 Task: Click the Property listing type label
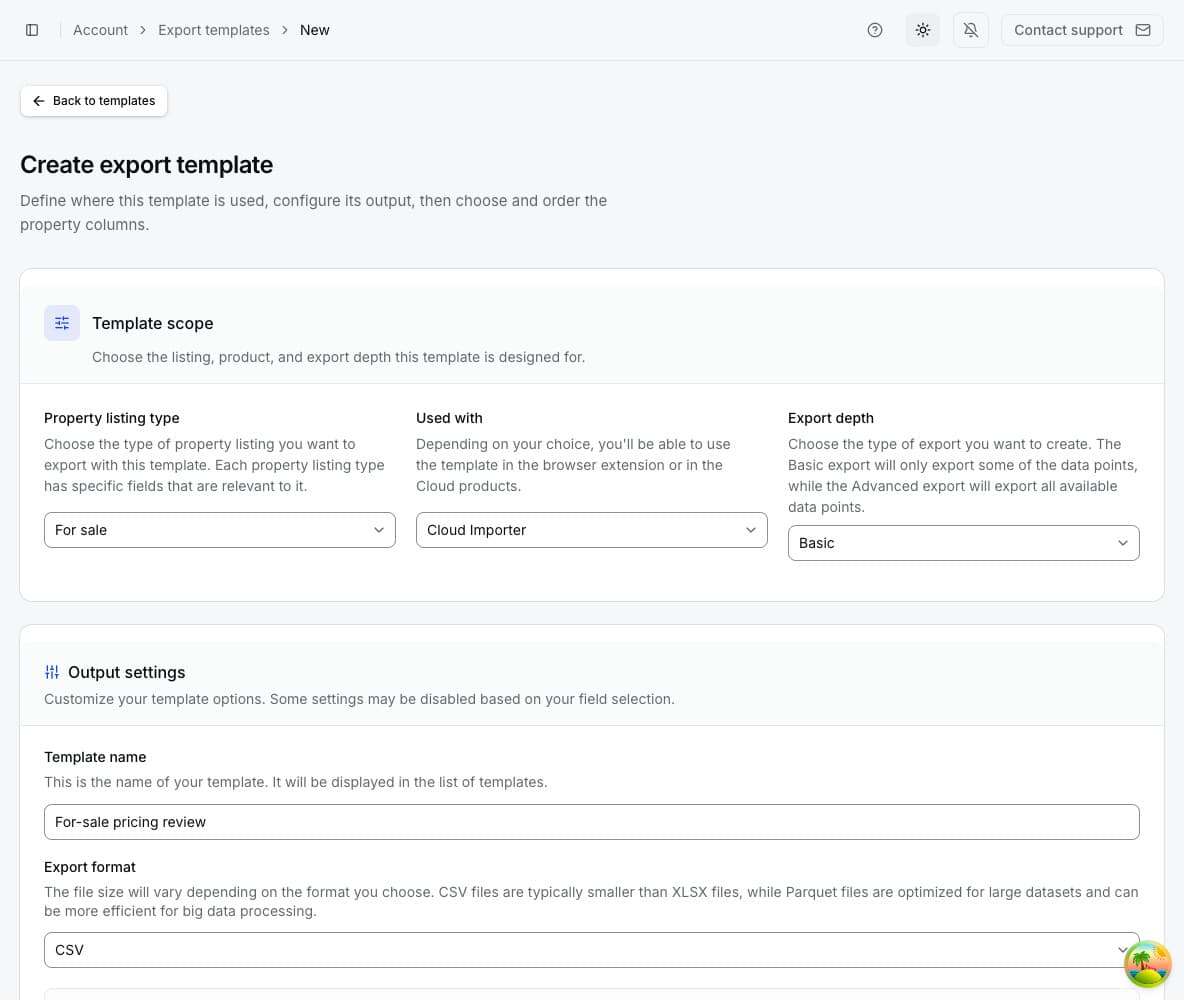click(x=112, y=418)
